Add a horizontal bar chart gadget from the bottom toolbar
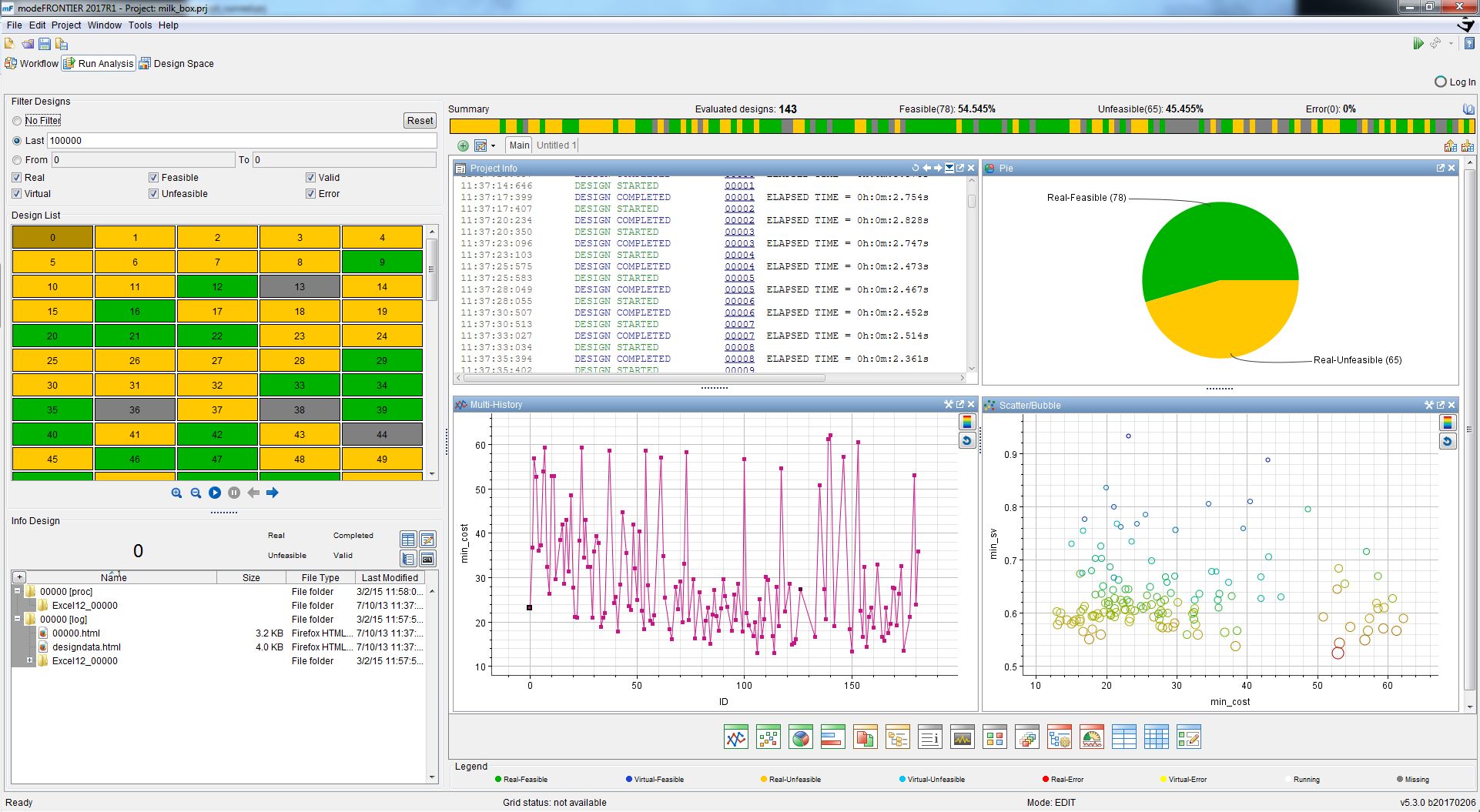The image size is (1480, 812). [x=833, y=737]
